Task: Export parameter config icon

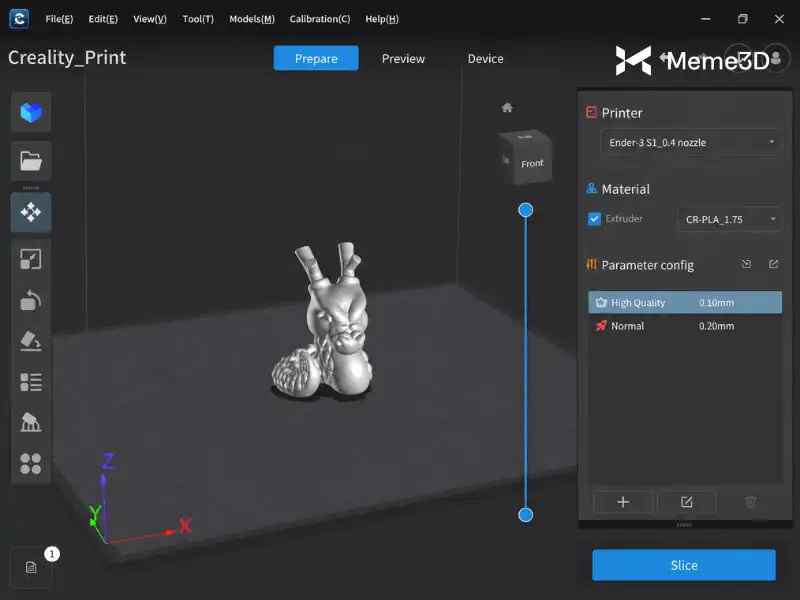Action: pyautogui.click(x=773, y=264)
